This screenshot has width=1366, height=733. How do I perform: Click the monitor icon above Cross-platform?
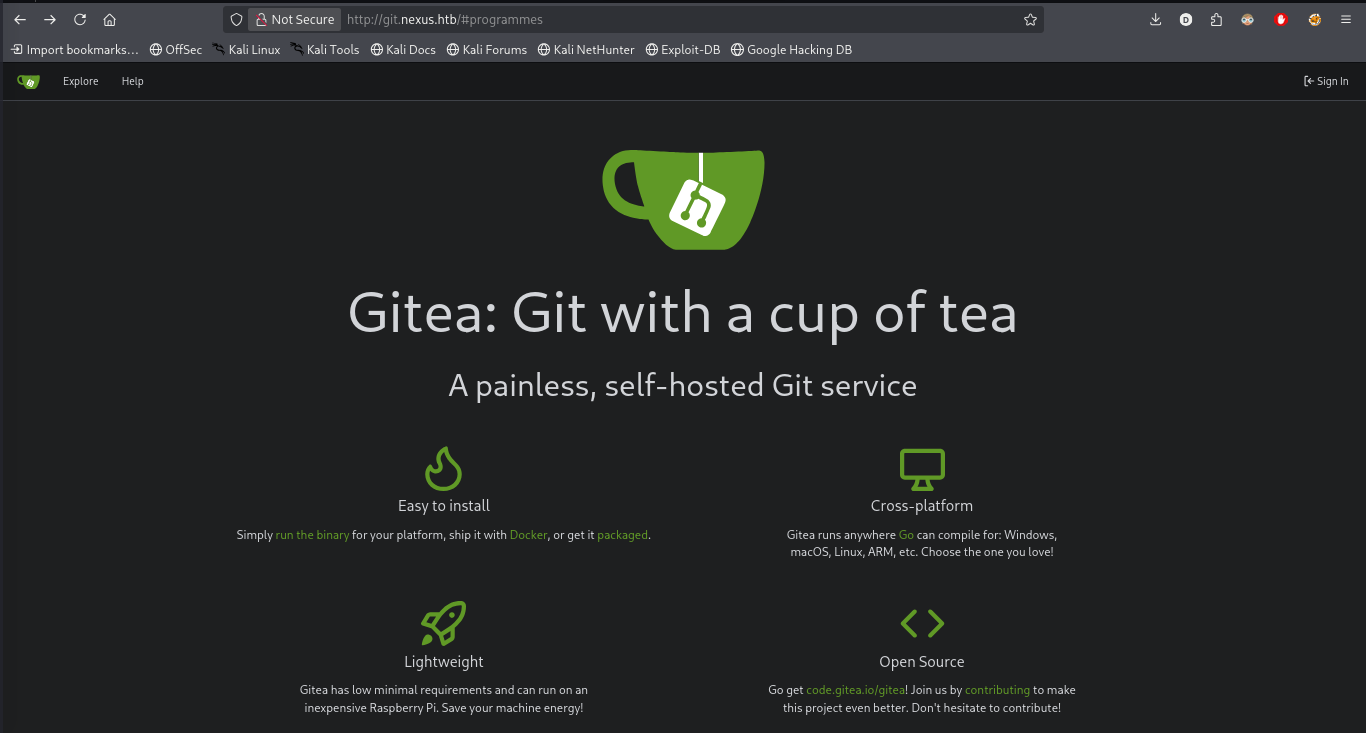922,468
